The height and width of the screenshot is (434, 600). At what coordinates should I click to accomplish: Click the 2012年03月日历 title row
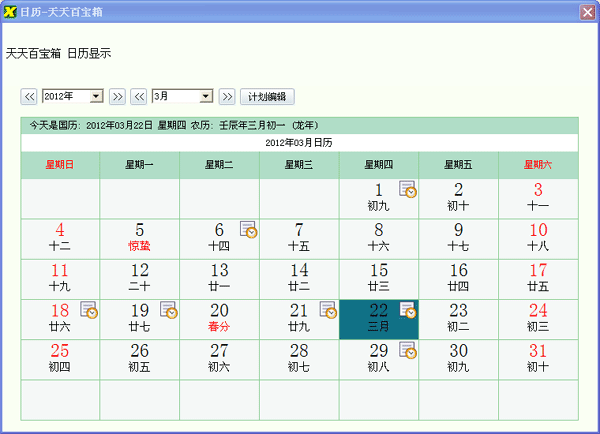pos(300,143)
